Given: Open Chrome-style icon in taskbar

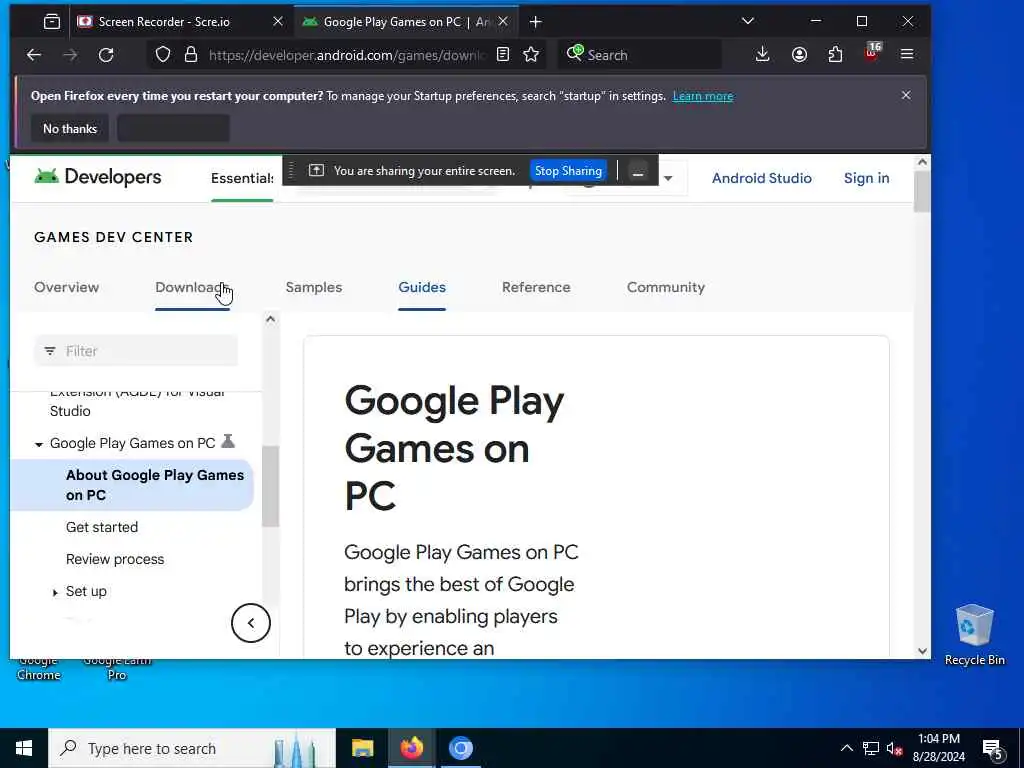Looking at the screenshot, I should click(x=460, y=748).
